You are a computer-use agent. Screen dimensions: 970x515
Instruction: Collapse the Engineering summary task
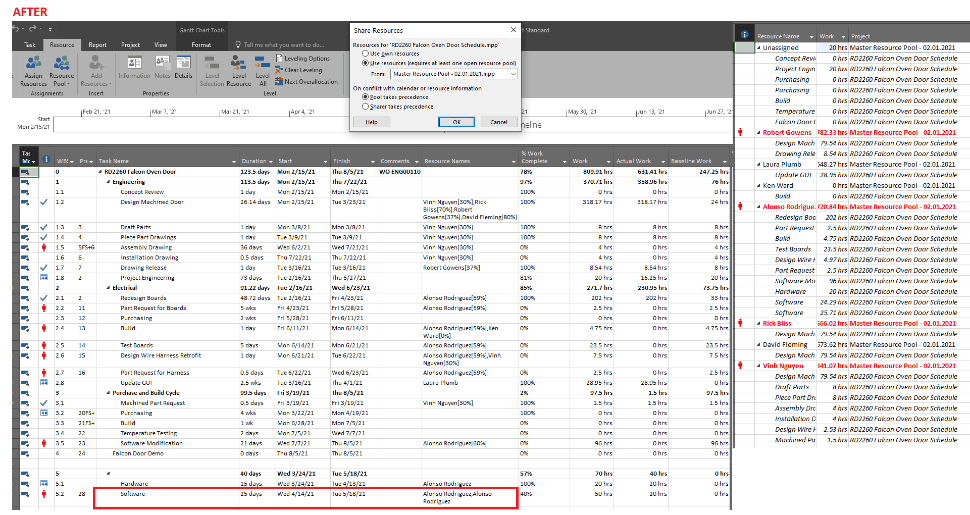[x=109, y=182]
